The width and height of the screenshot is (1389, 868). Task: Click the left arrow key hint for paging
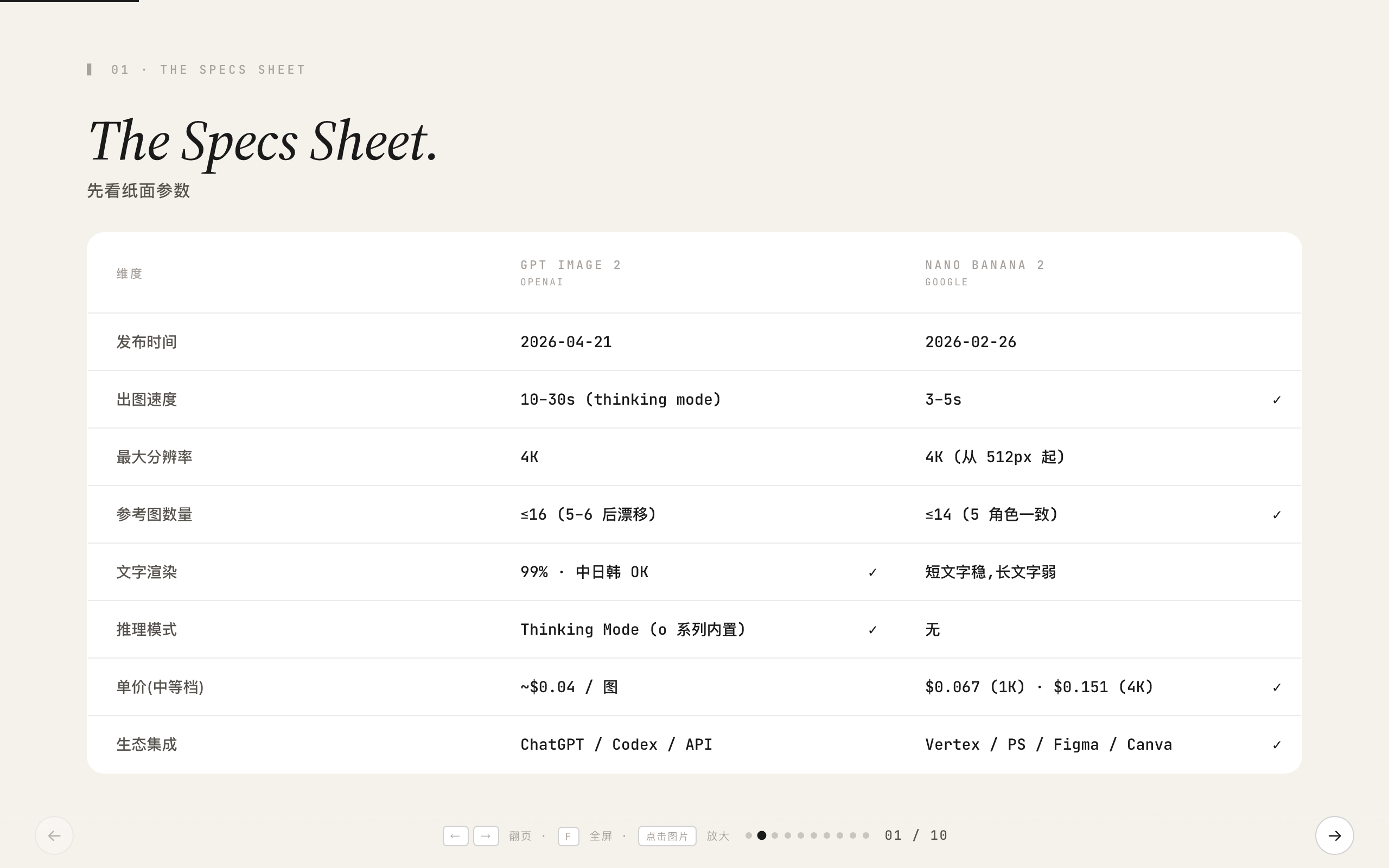[x=456, y=836]
